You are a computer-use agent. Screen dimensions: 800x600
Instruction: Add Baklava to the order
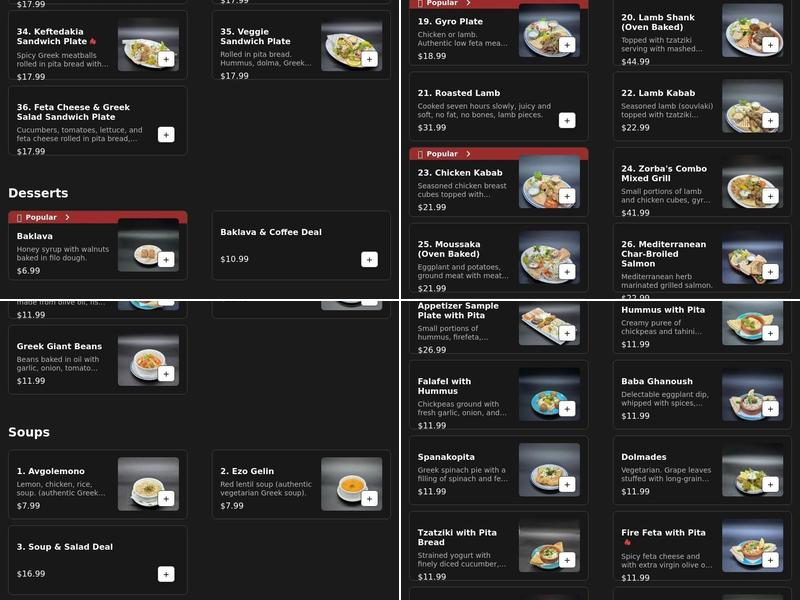coord(166,260)
